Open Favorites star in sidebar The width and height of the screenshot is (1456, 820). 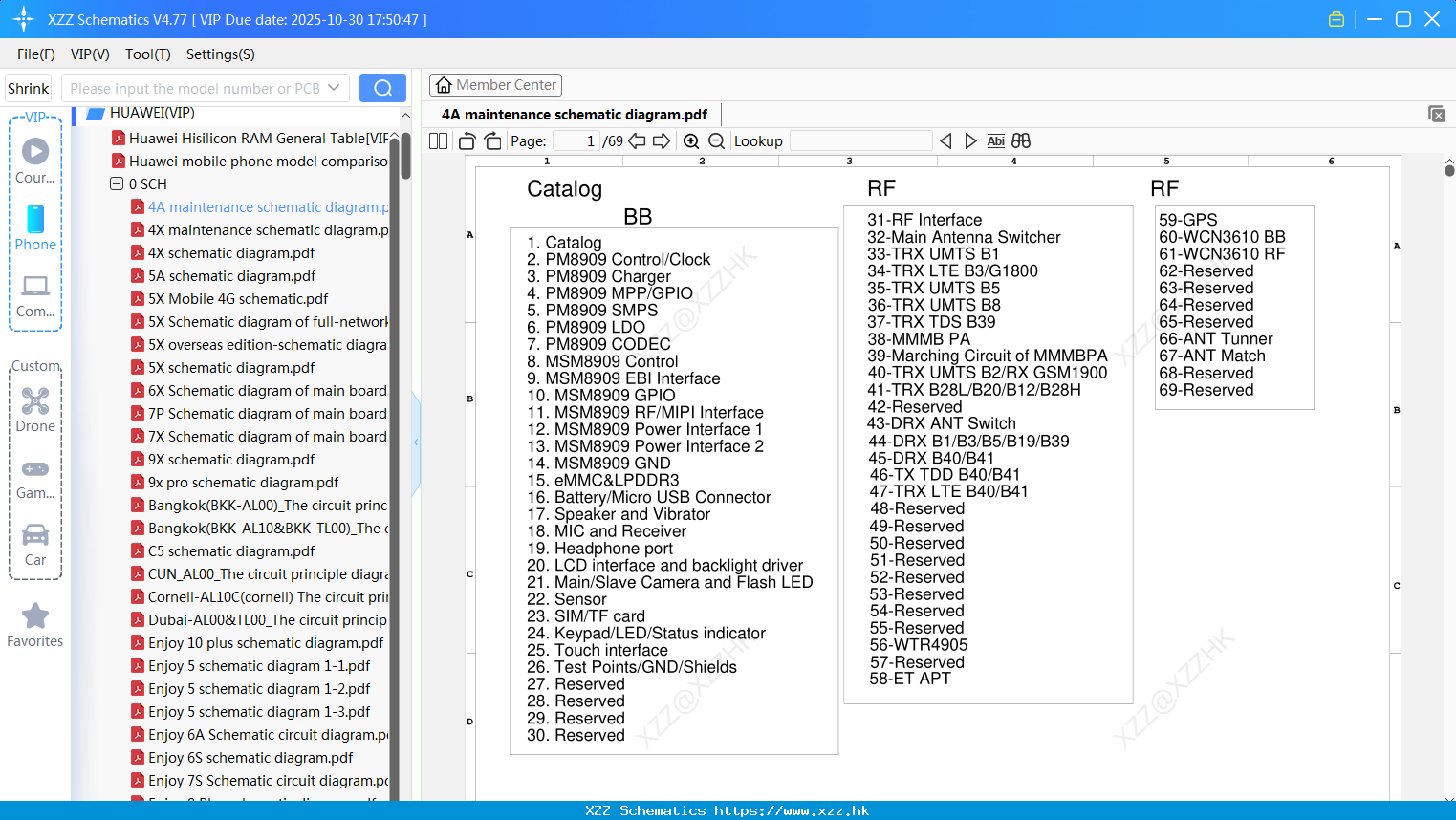click(35, 626)
